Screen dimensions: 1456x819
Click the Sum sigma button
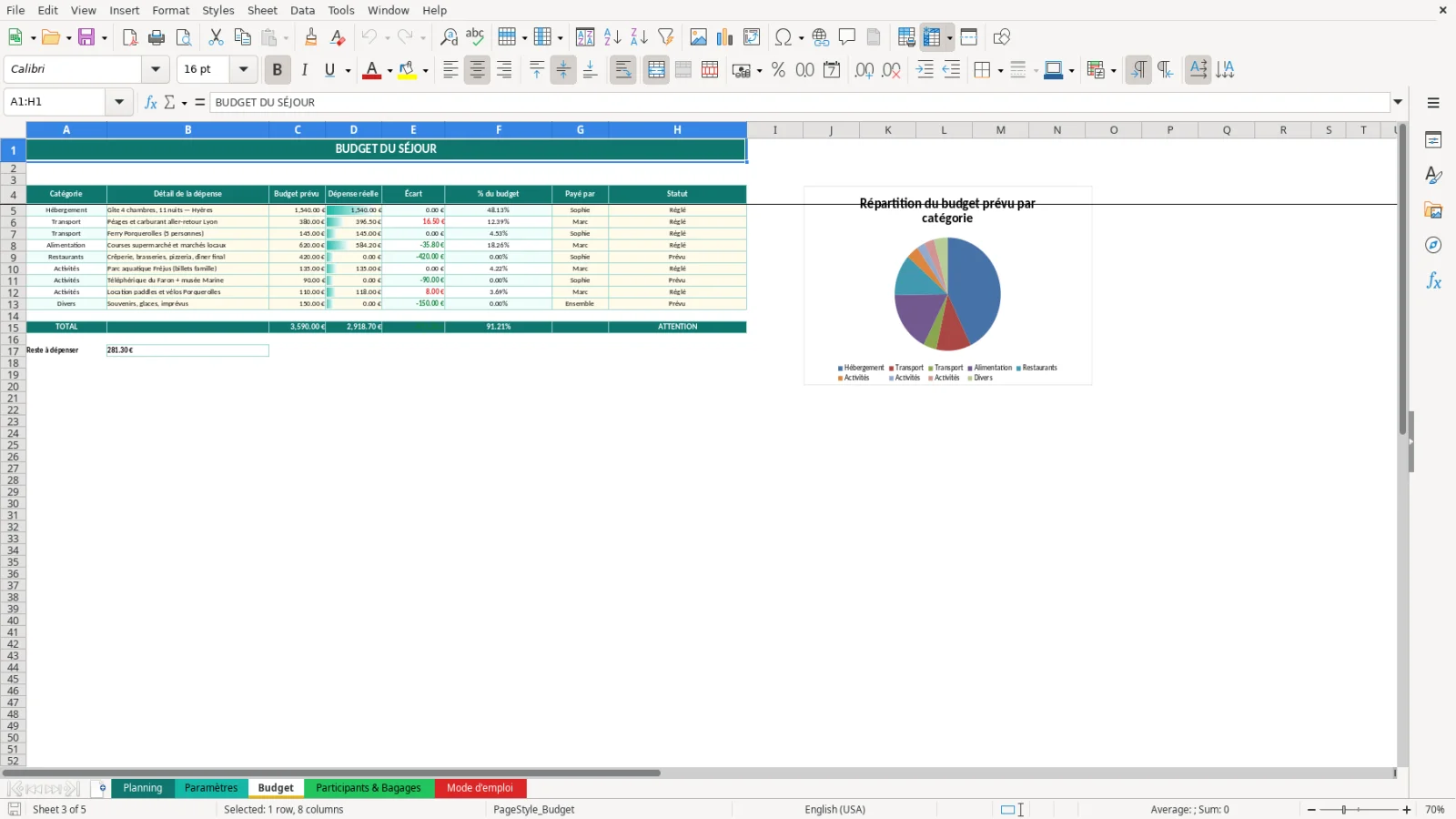pos(169,102)
